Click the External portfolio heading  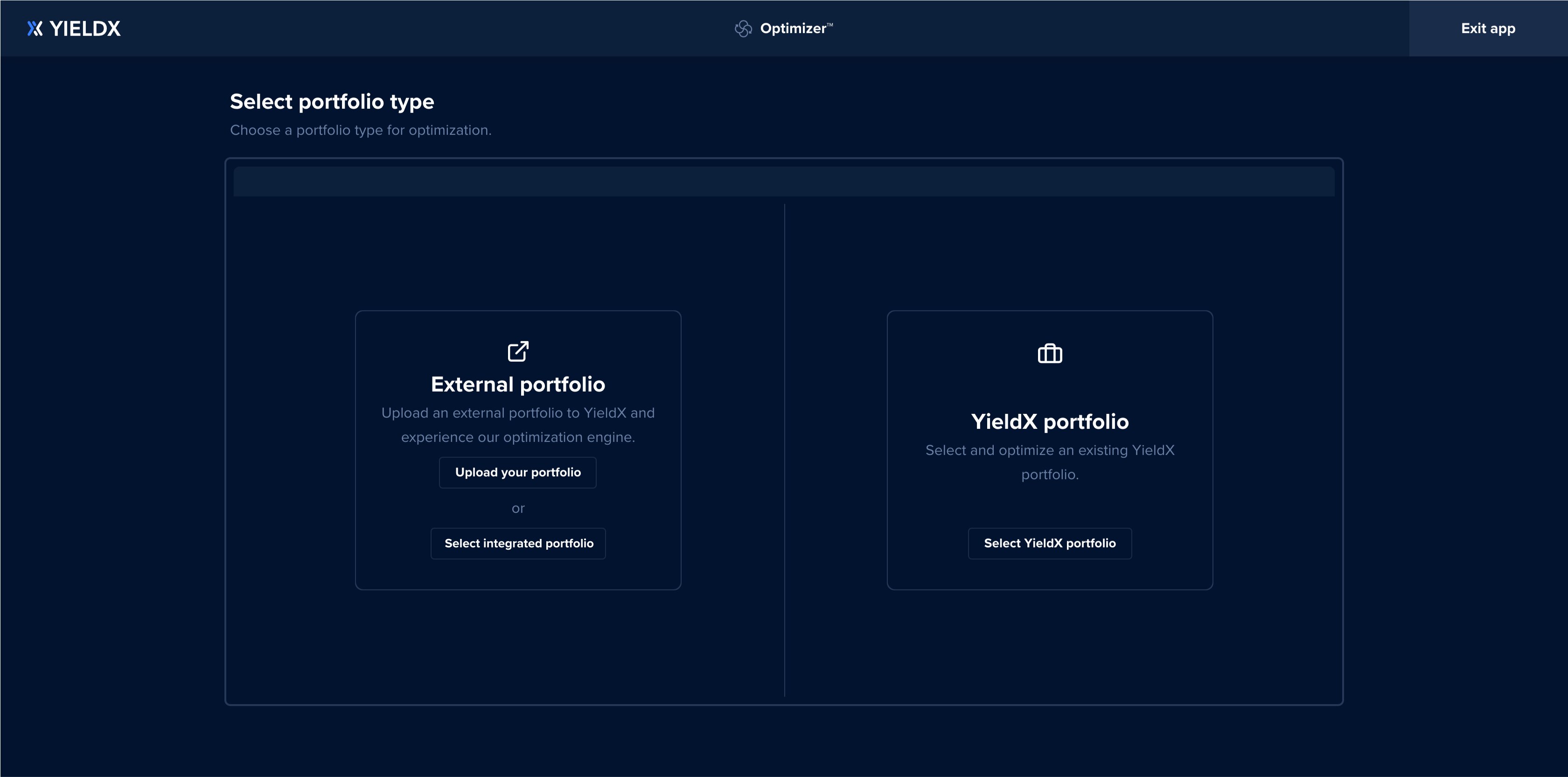518,384
